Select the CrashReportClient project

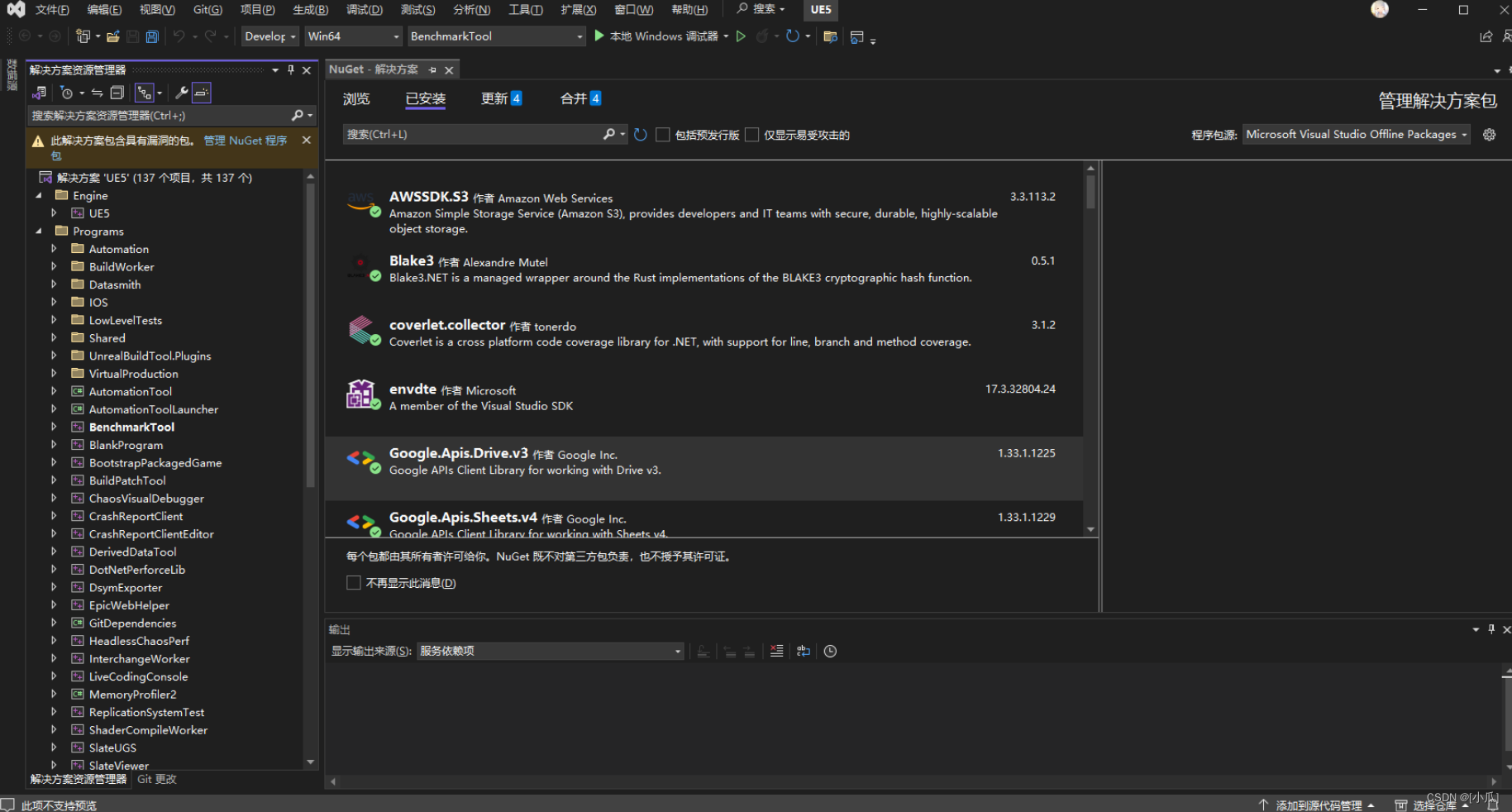(x=136, y=516)
